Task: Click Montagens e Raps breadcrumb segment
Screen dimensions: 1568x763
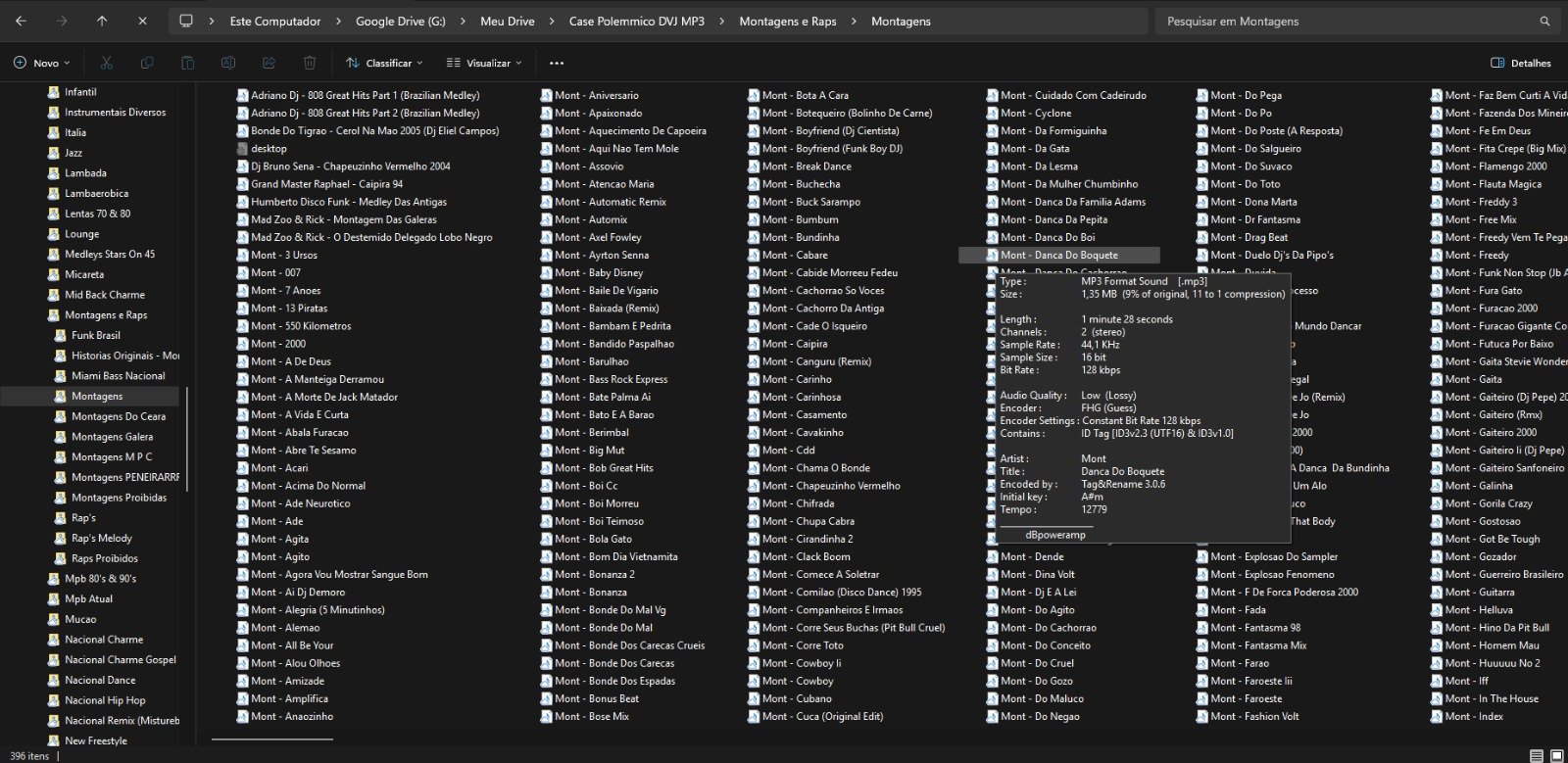Action: pyautogui.click(x=787, y=21)
